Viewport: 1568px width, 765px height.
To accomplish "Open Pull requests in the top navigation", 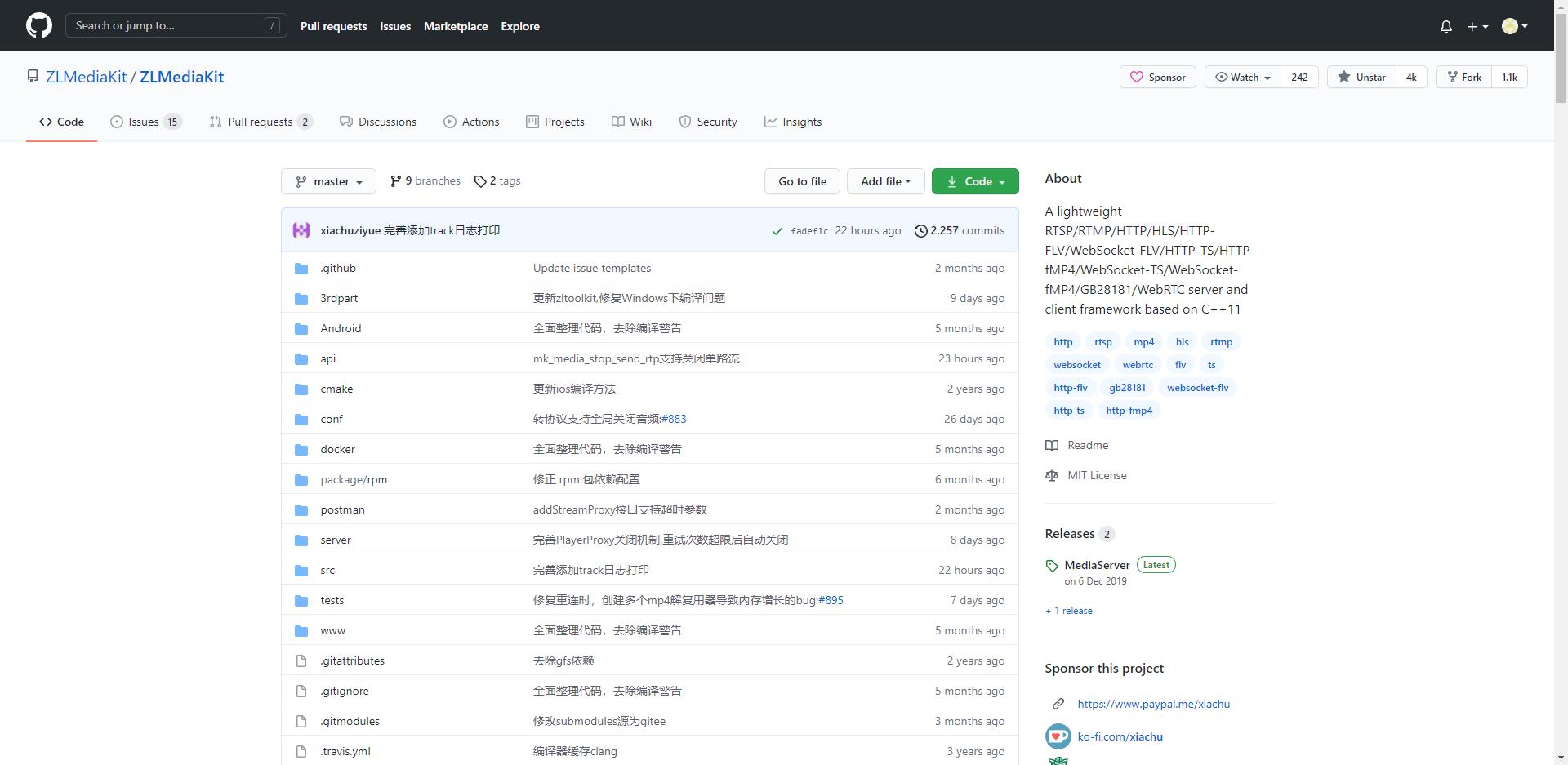I will 333,26.
